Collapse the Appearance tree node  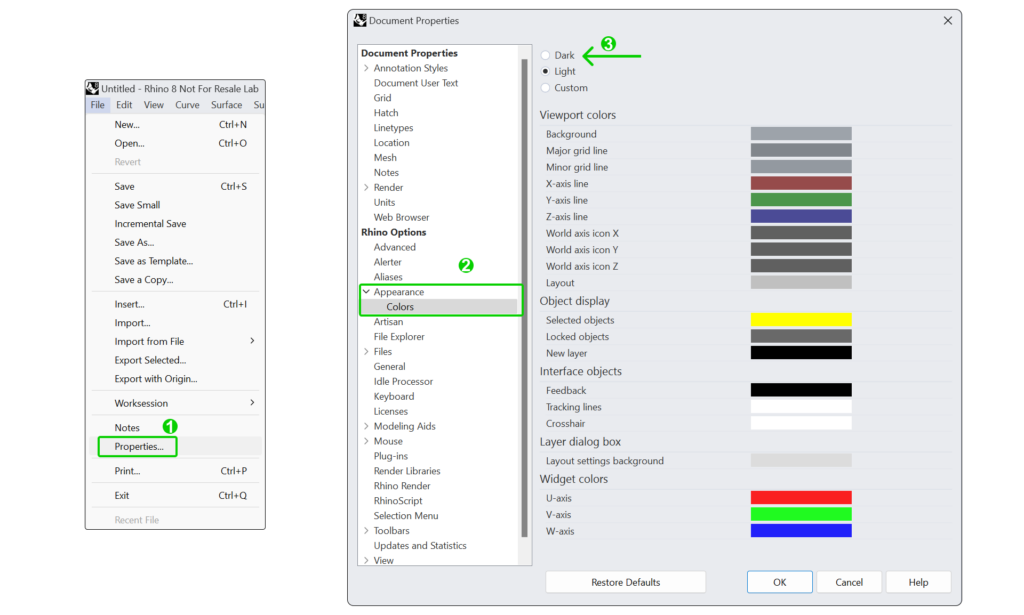[x=366, y=292]
